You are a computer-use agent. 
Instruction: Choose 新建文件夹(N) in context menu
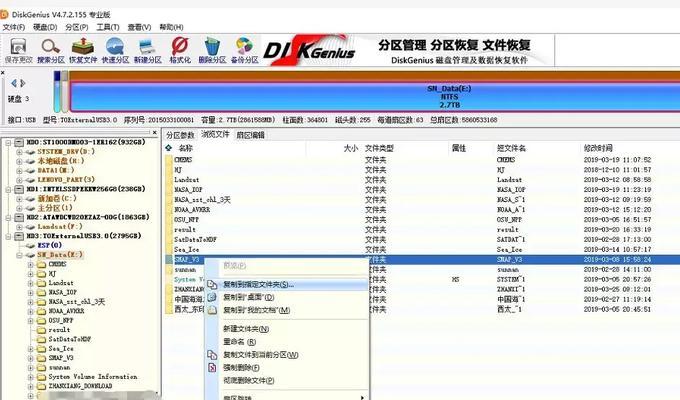[x=287, y=329]
